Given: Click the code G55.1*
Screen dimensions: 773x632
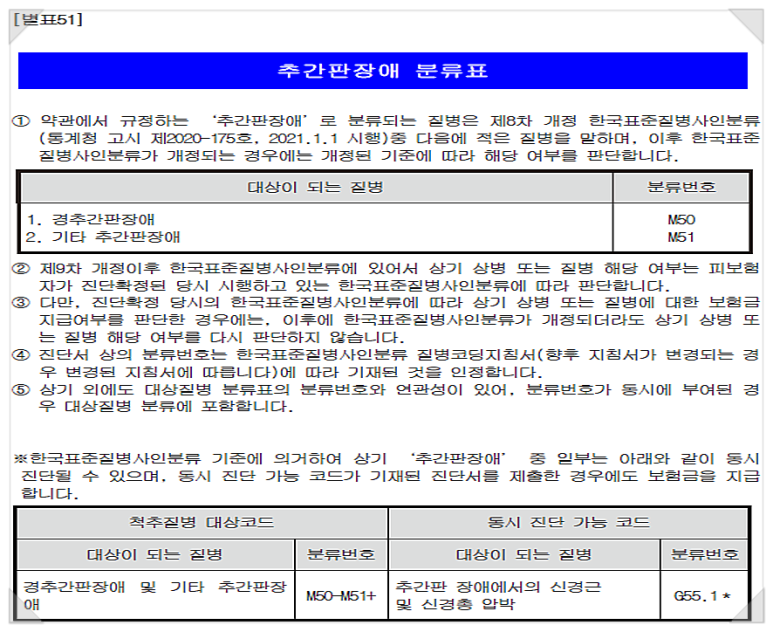Looking at the screenshot, I should pos(703,596).
